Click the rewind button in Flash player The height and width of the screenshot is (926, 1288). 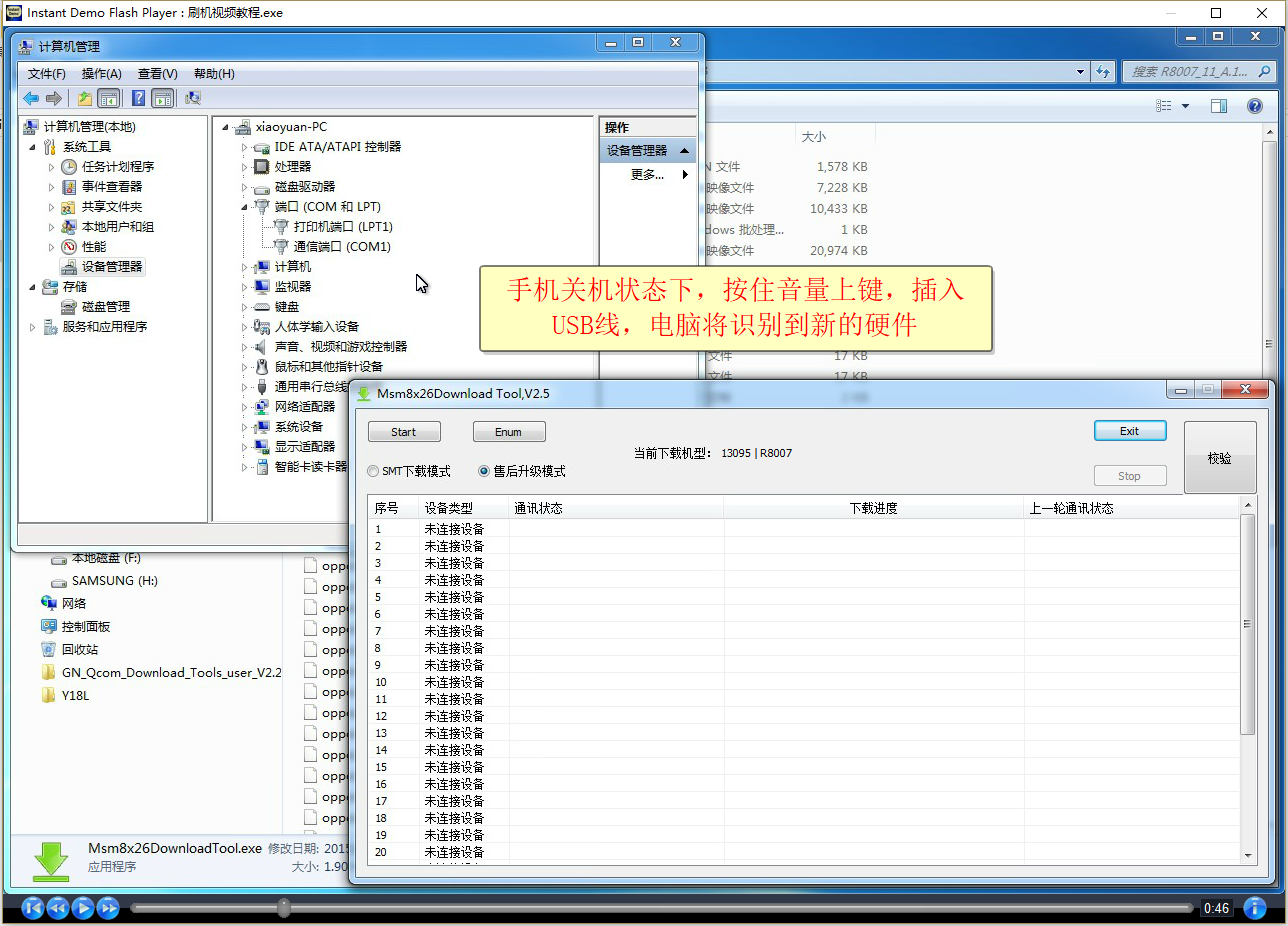[x=58, y=908]
